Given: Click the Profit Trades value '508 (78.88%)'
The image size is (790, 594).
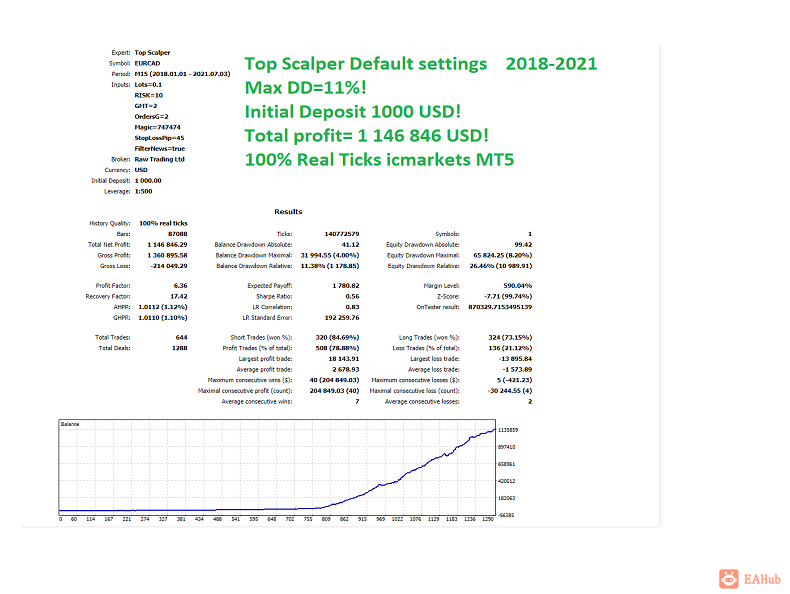Looking at the screenshot, I should click(x=338, y=348).
